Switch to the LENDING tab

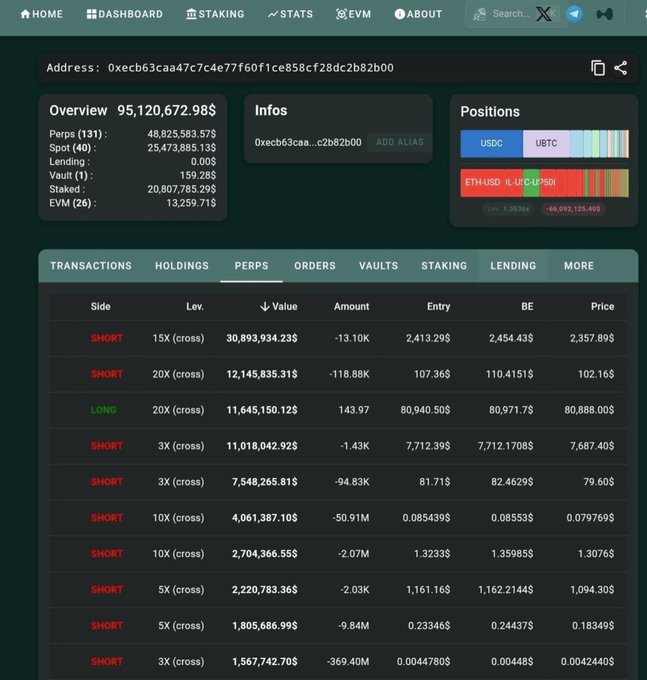[x=513, y=266]
